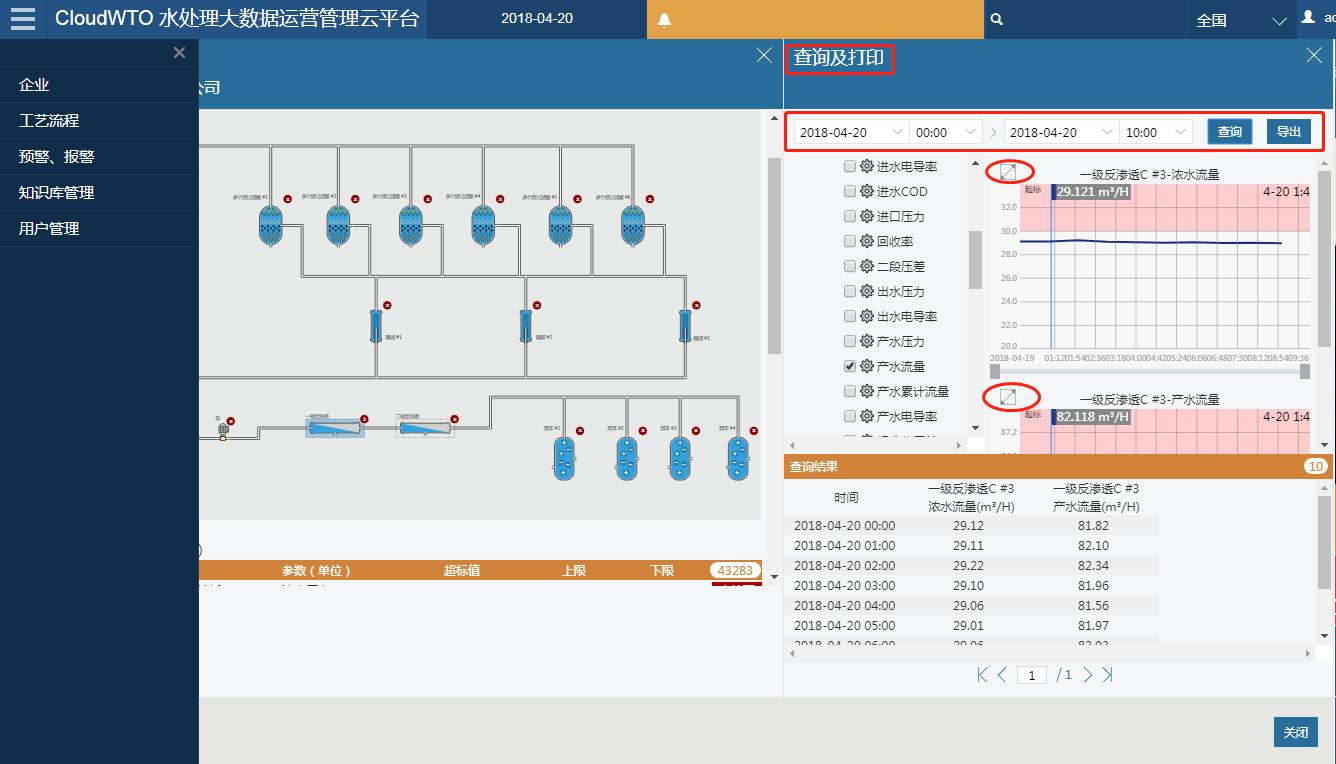This screenshot has width=1336, height=764.
Task: Click the user account icon top-right
Action: coord(1310,15)
